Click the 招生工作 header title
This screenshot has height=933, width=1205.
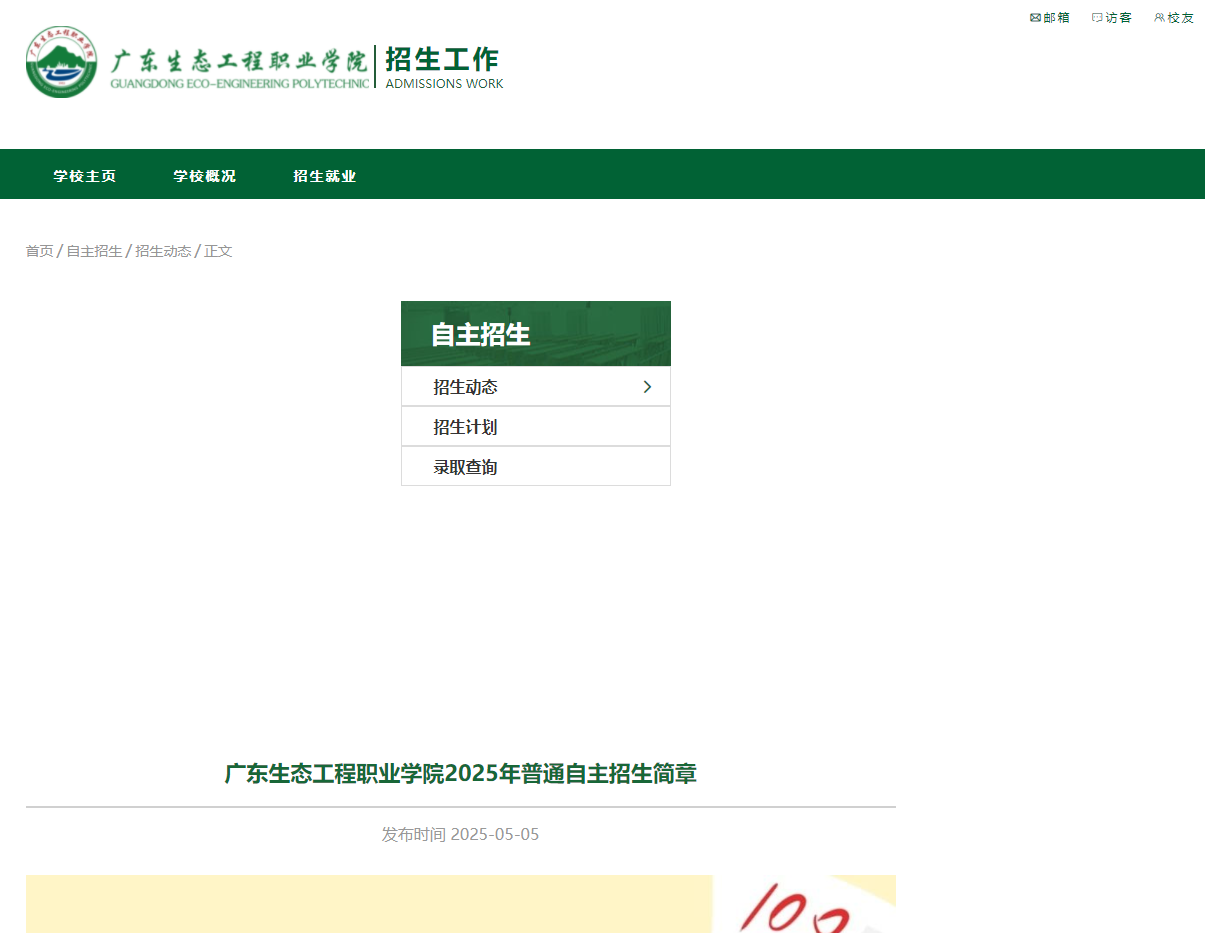click(443, 60)
